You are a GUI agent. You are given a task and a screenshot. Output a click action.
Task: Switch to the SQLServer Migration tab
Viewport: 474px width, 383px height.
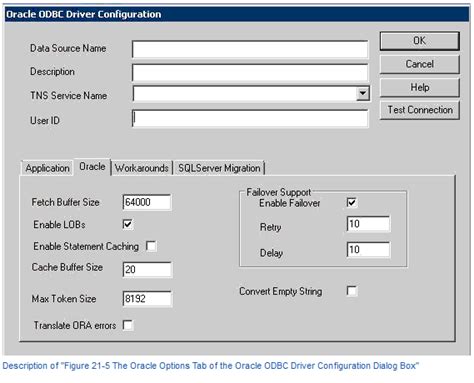(x=219, y=168)
